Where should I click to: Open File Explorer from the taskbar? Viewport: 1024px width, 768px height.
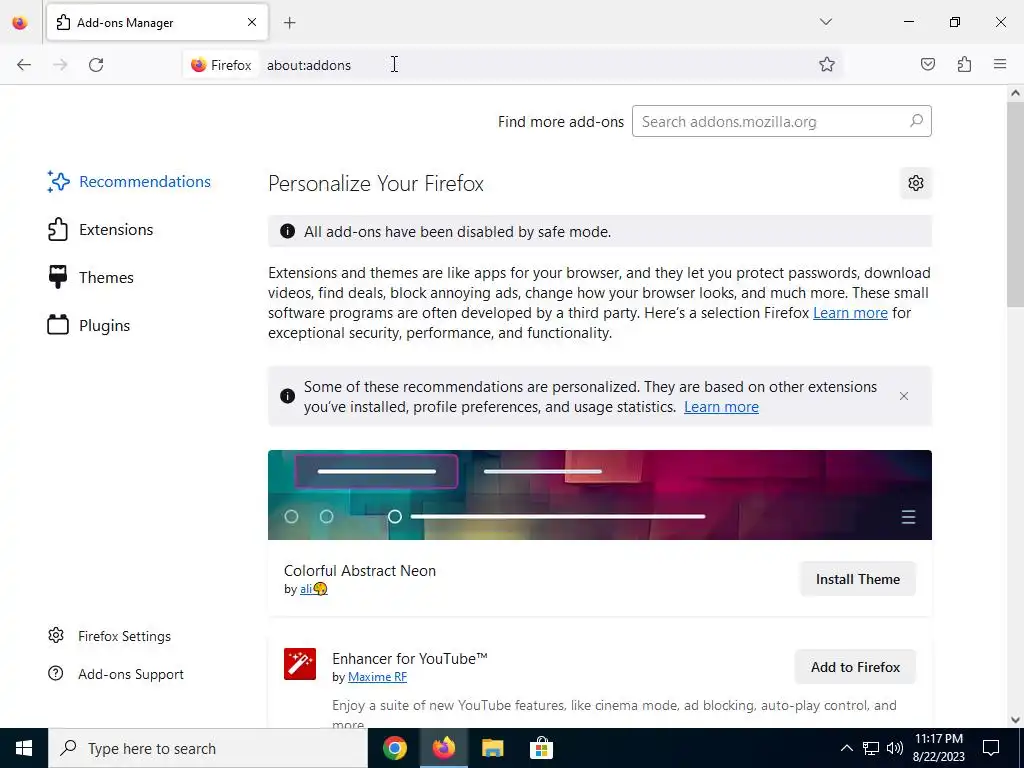tap(492, 748)
